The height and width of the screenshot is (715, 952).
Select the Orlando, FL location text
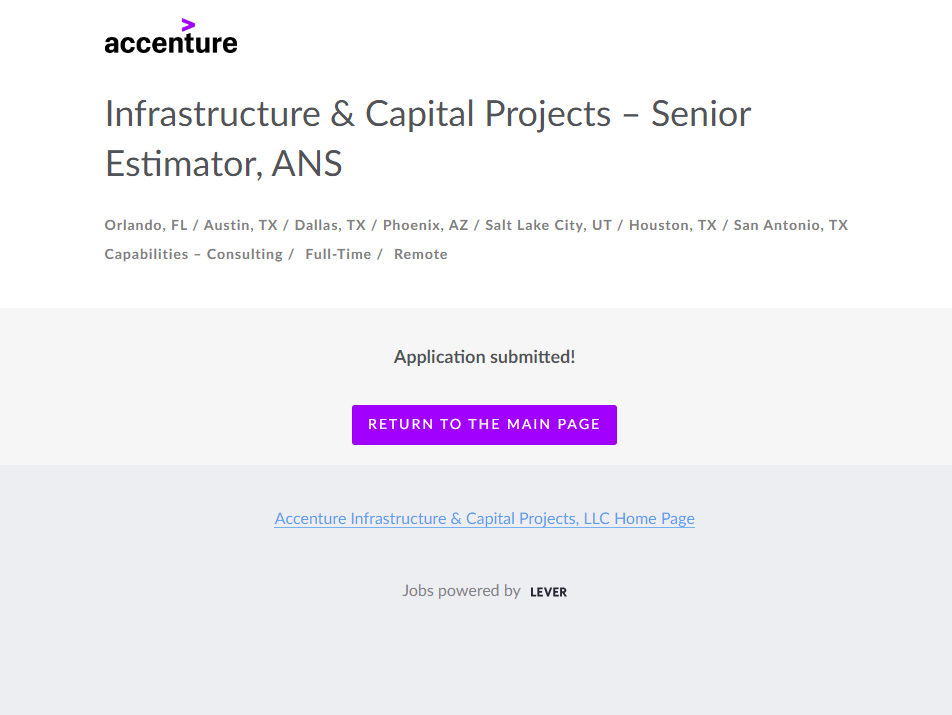point(146,225)
